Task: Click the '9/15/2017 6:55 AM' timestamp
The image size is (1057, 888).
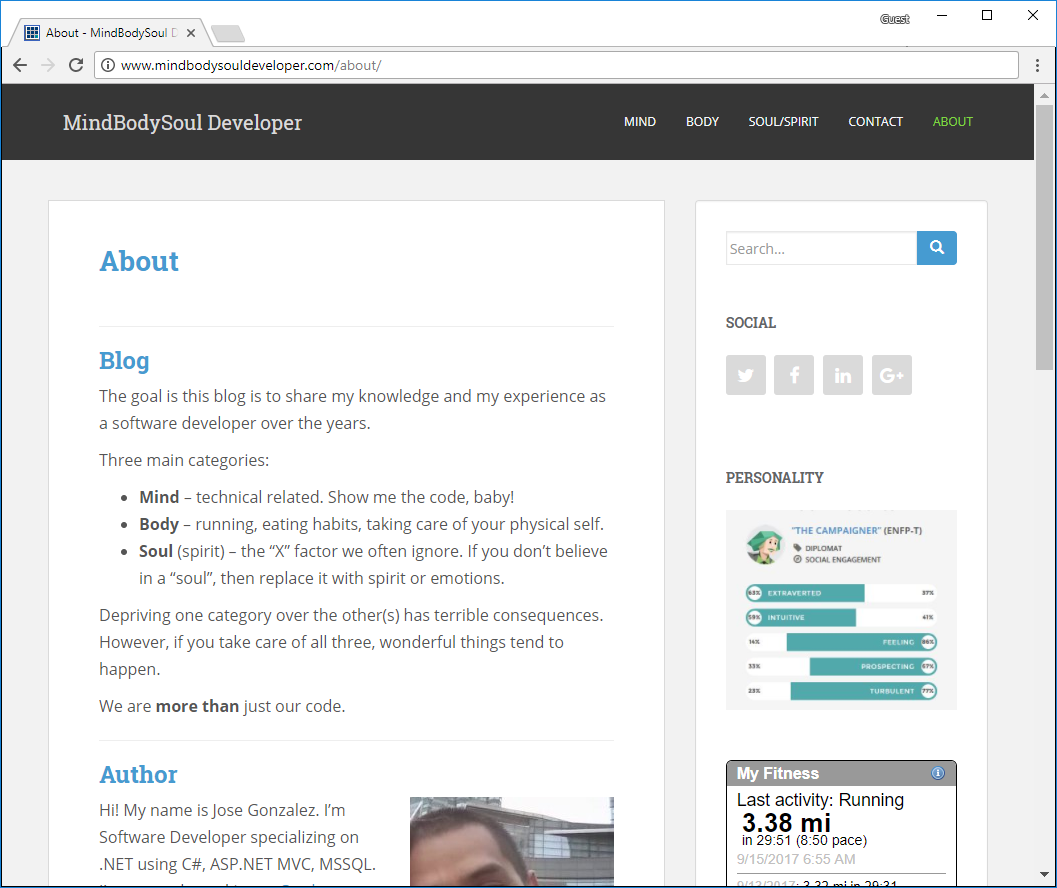Action: point(796,859)
